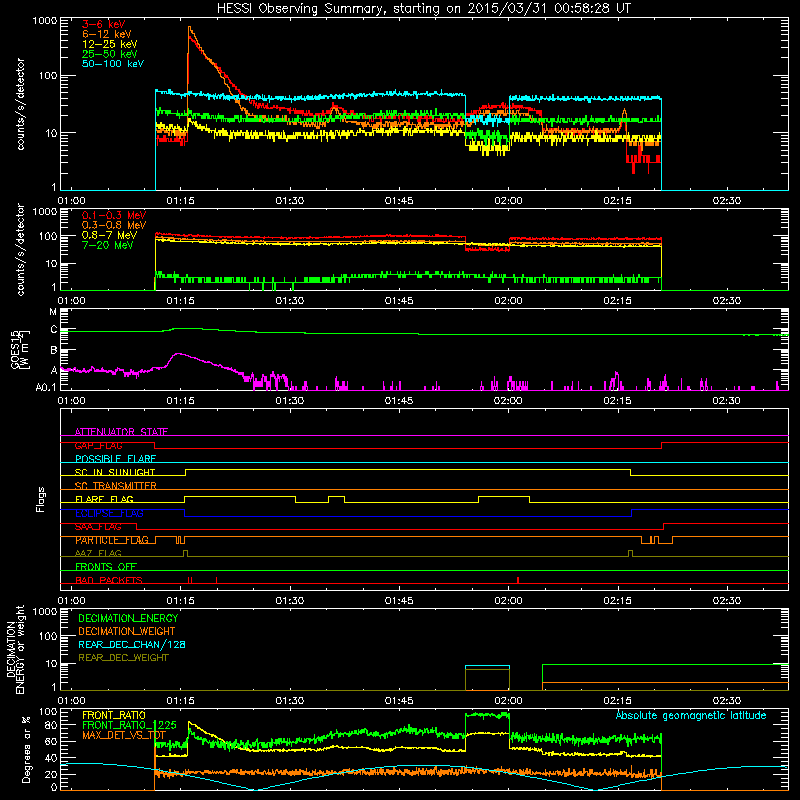Click the BAD_PACKETS flag label
Screen dimensions: 800x800
tap(109, 580)
